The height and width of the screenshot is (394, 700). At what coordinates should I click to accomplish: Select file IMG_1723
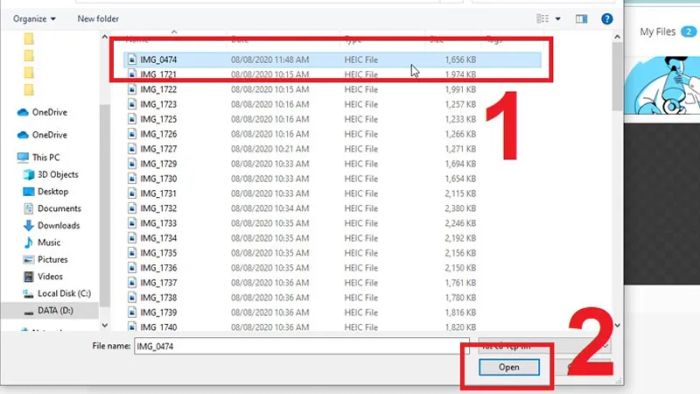point(332,104)
